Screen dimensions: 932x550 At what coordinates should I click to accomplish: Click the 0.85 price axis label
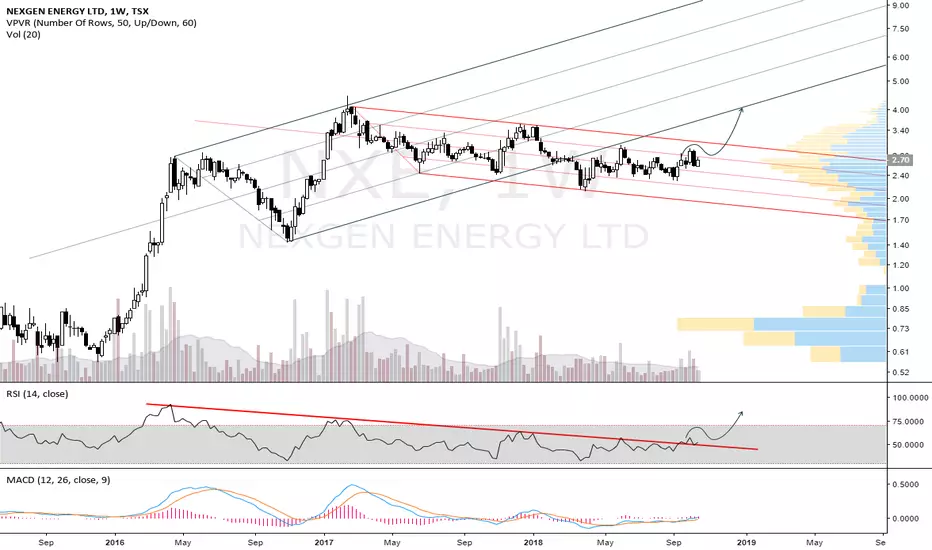900,309
